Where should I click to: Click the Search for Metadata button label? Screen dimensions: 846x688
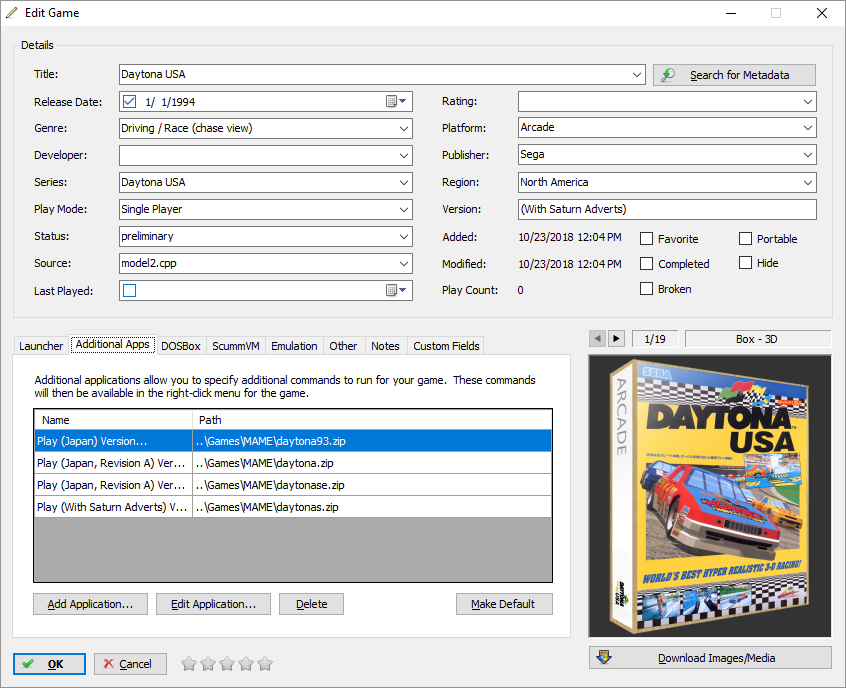739,75
